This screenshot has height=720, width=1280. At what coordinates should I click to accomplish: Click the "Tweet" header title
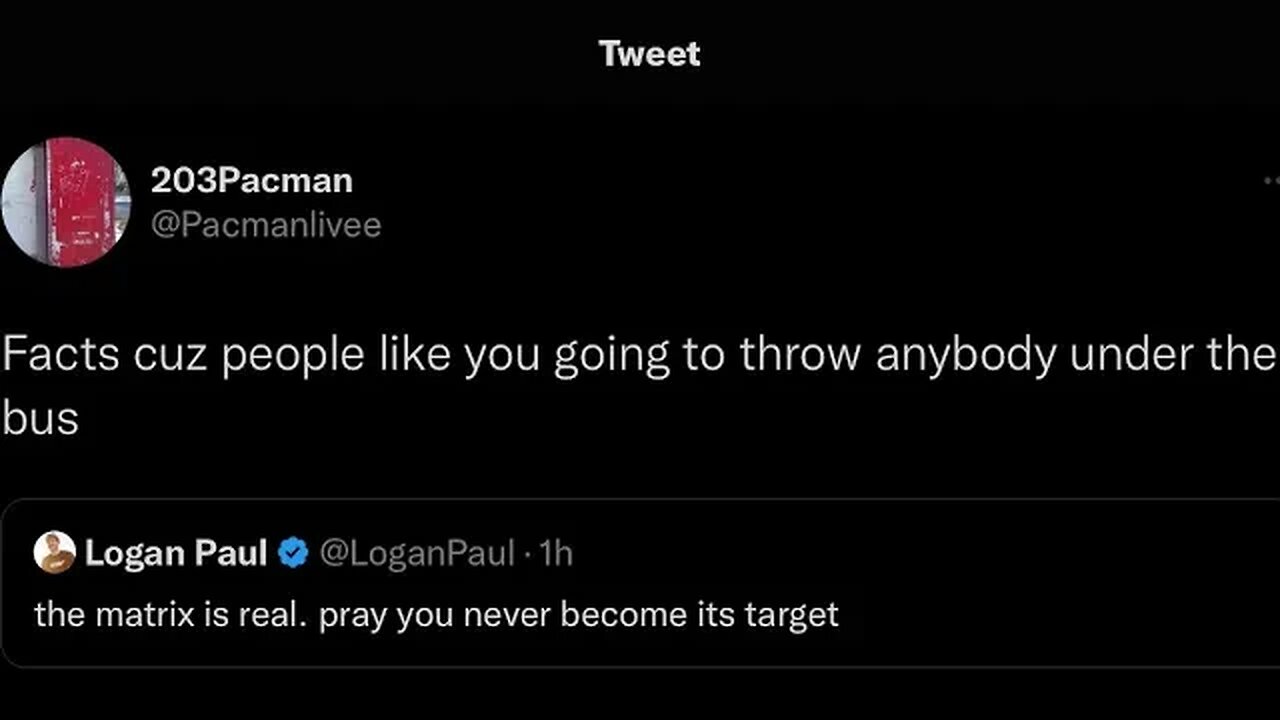(649, 54)
